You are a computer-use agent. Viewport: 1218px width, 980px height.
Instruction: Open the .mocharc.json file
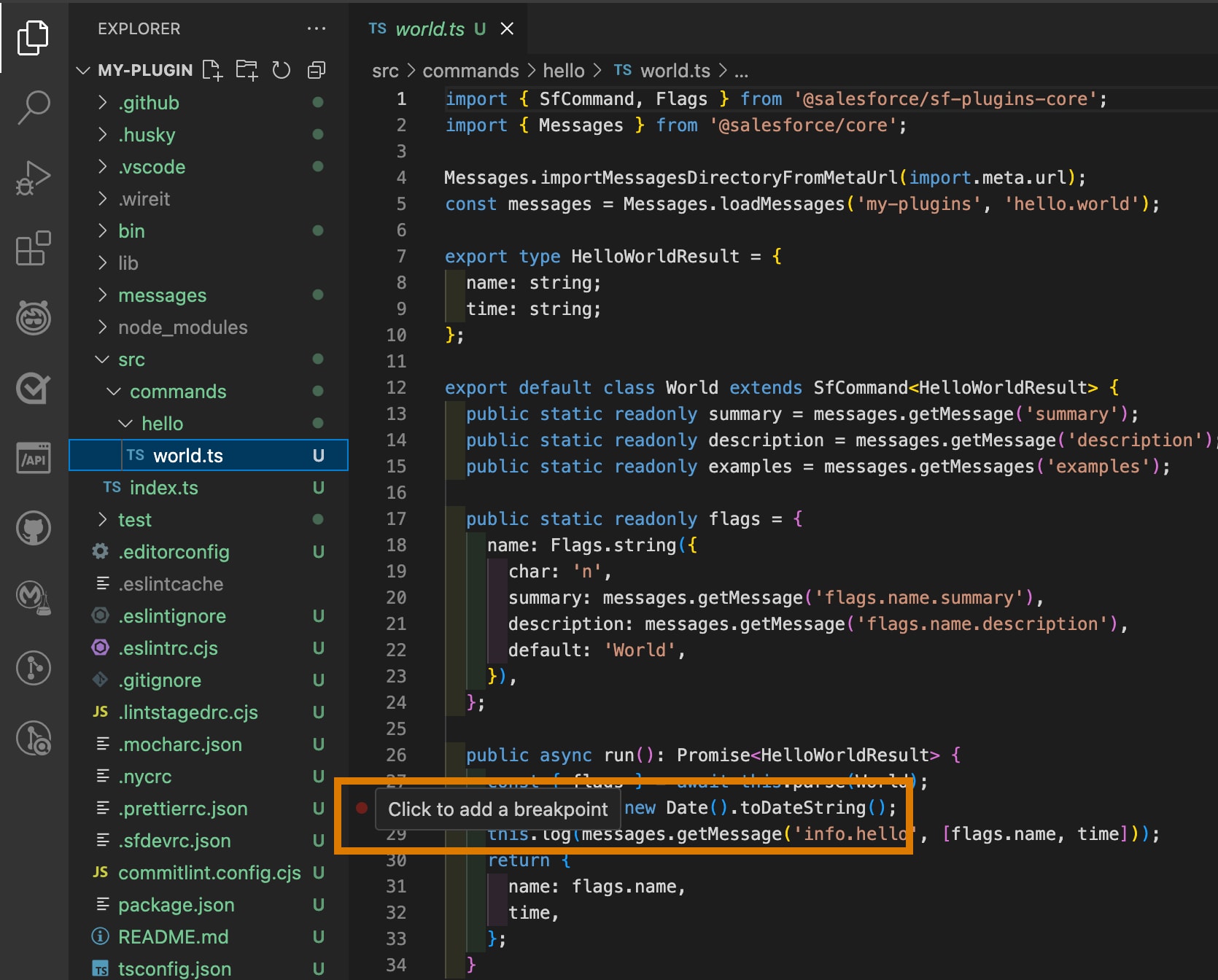click(x=209, y=744)
